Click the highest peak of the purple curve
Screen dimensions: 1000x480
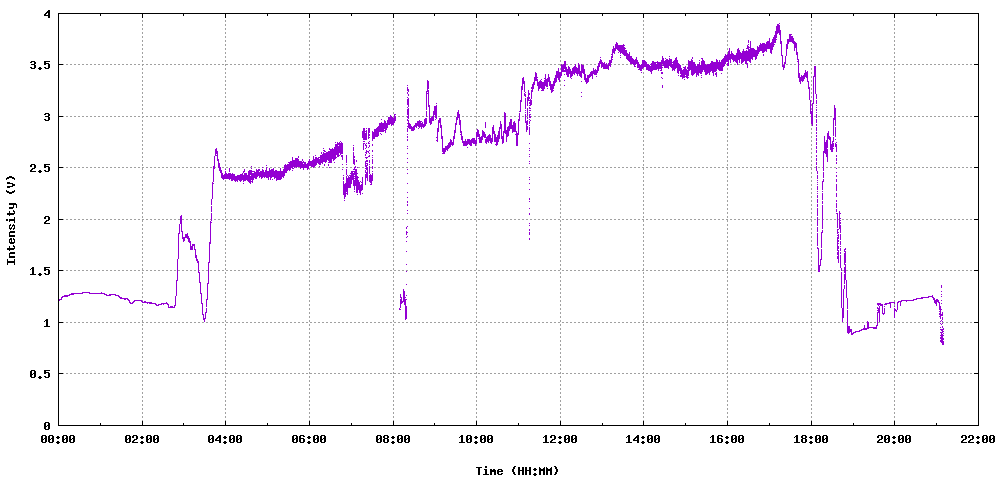tap(777, 27)
